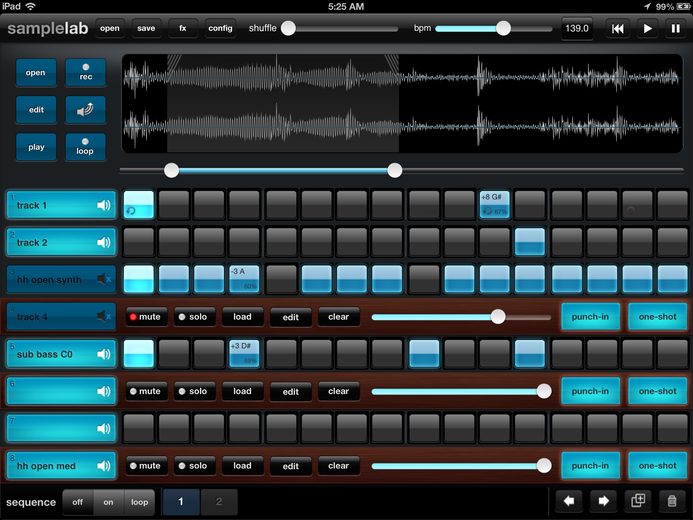The width and height of the screenshot is (693, 520).
Task: Start playback with the top play icon
Action: coord(647,29)
